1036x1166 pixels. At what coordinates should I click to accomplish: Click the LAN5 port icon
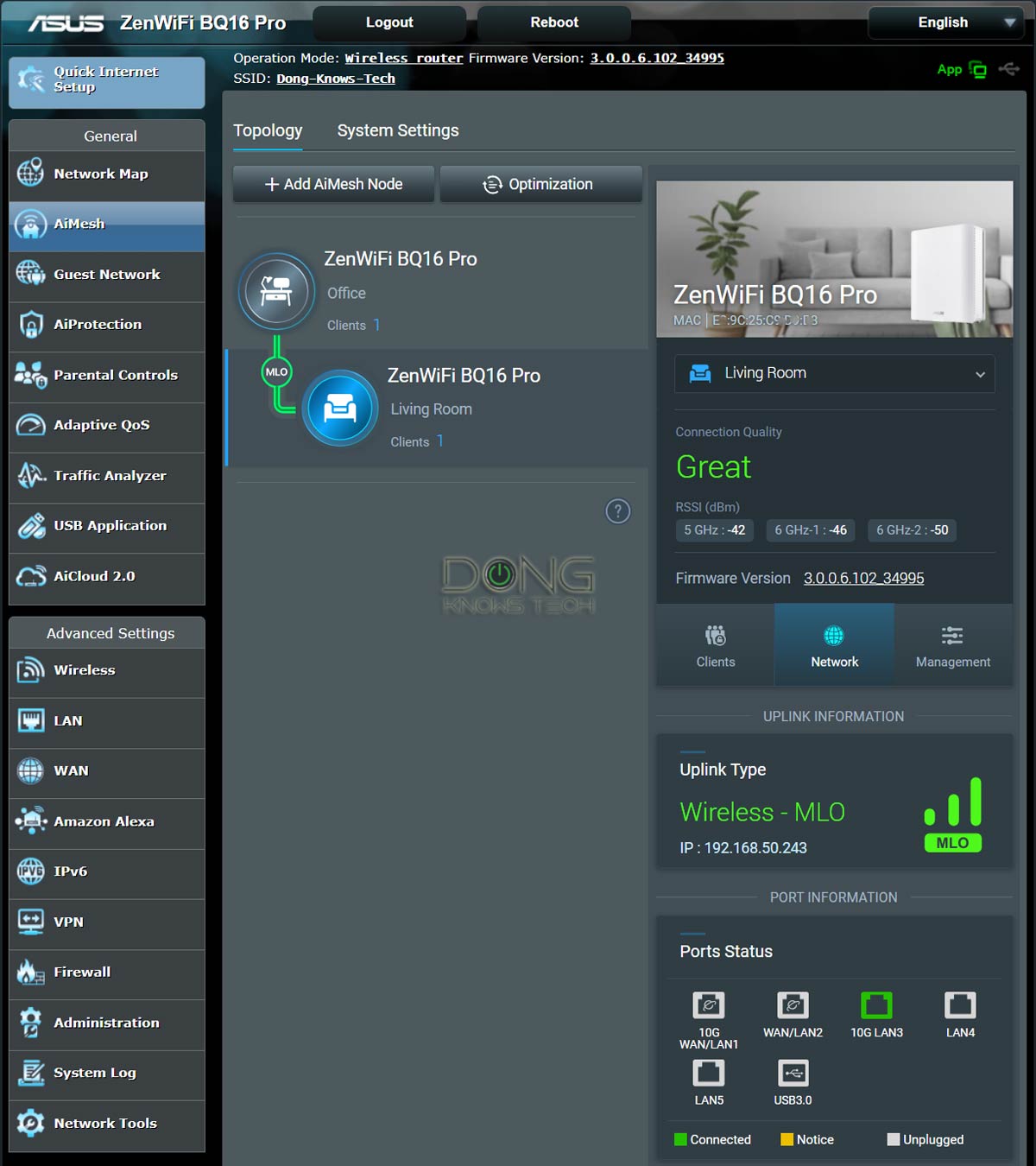tap(709, 1073)
